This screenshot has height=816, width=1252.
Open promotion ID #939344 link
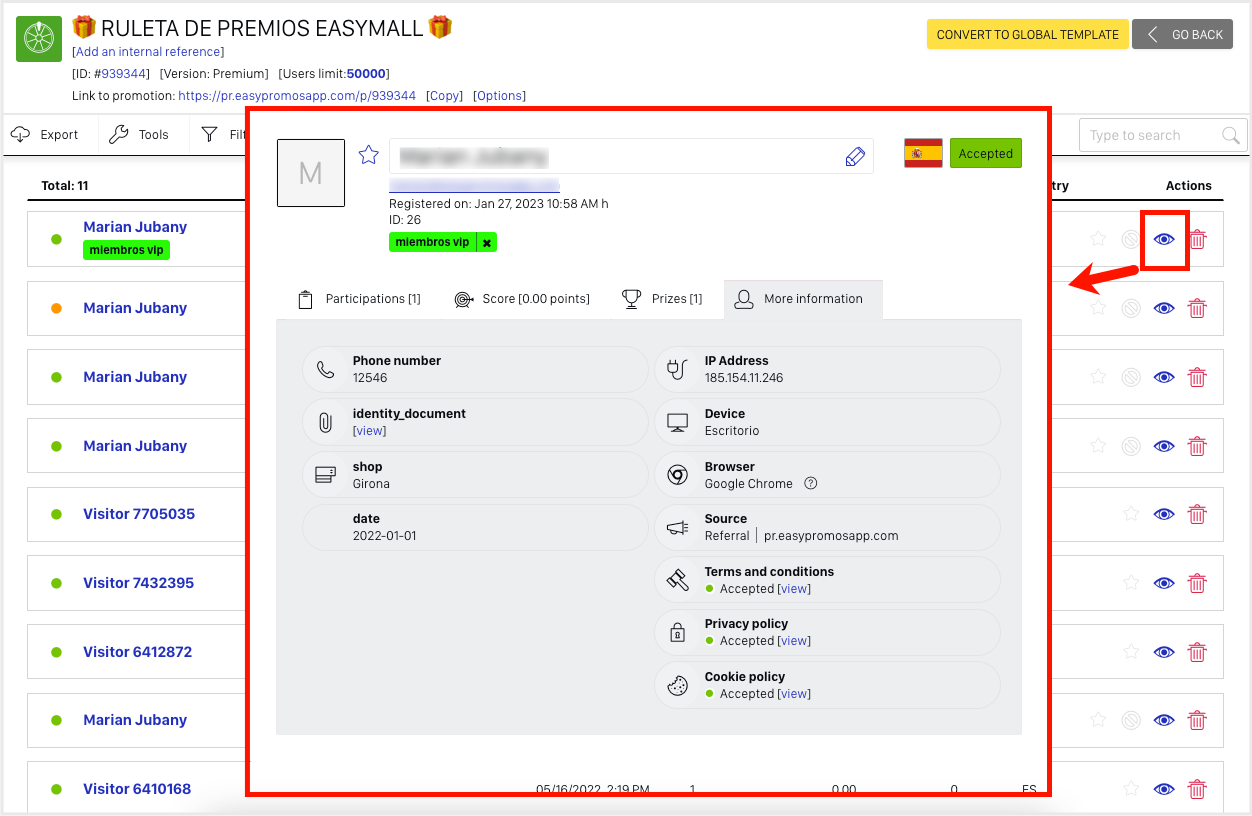click(x=124, y=74)
